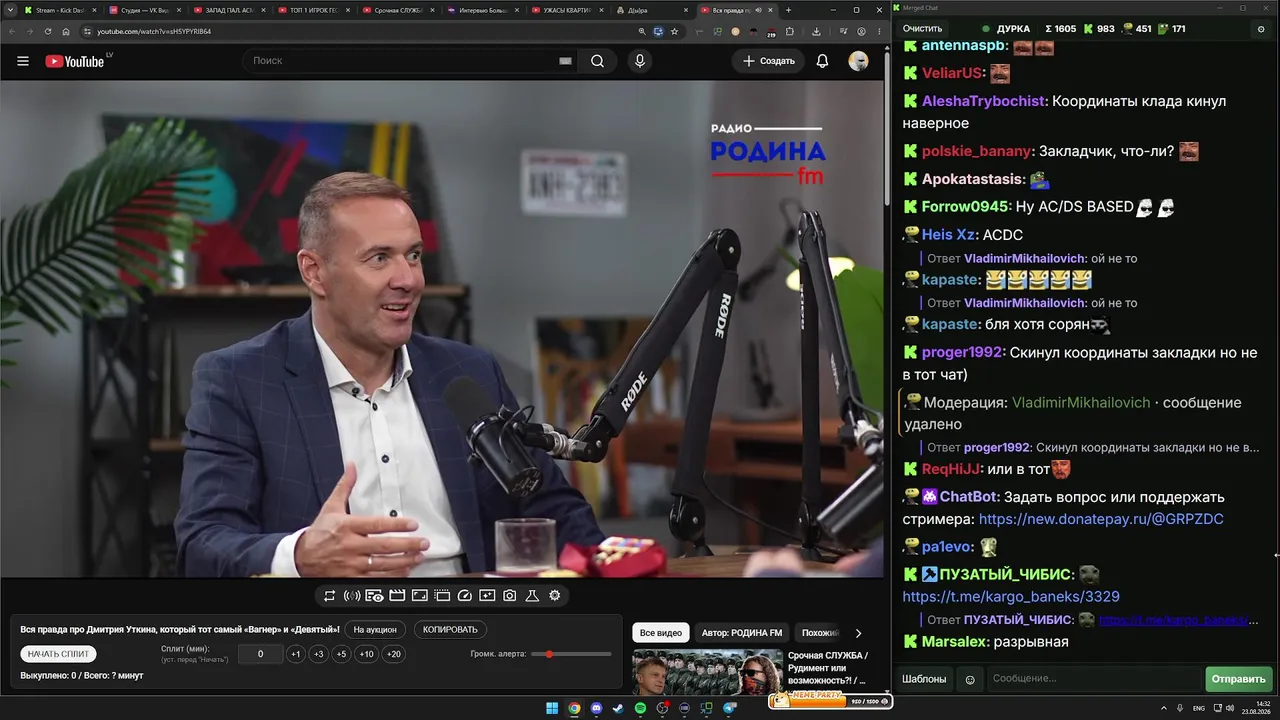1280x720 pixels.
Task: Show more filter chips with the right arrow
Action: pos(858,633)
